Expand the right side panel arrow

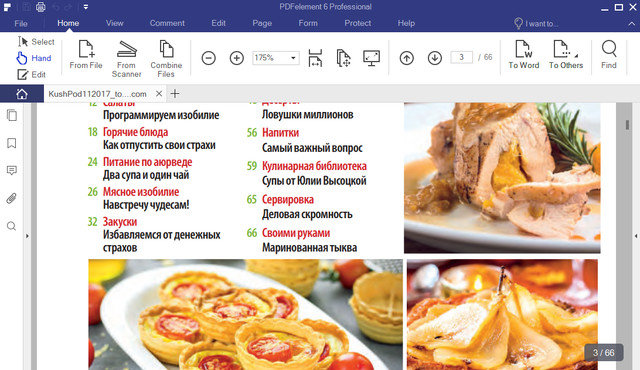tap(636, 236)
